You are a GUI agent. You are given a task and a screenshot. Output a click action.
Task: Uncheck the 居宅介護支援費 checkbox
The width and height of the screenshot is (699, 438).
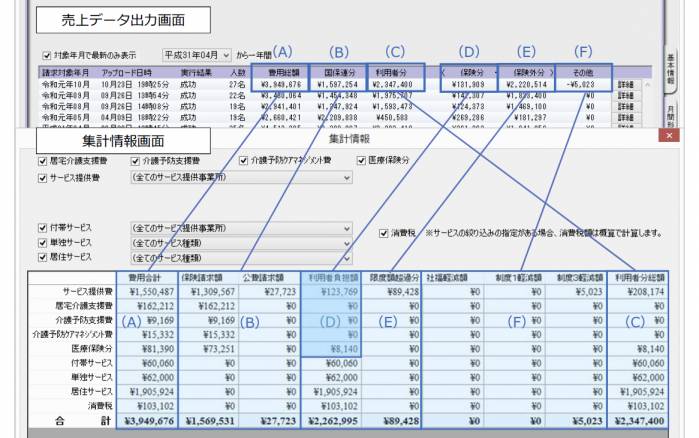pos(42,160)
